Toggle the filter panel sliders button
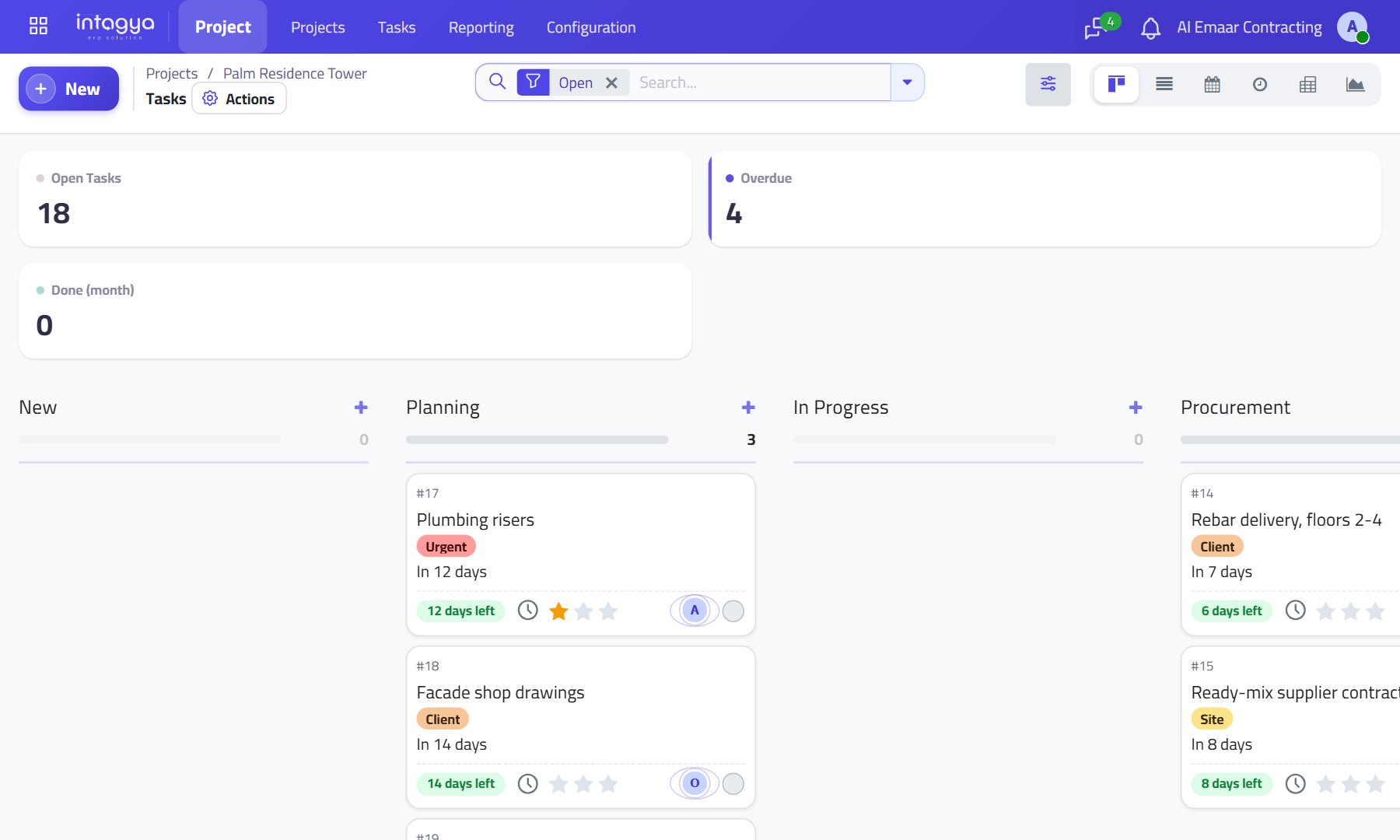This screenshot has width=1400, height=840. pos(1048,84)
